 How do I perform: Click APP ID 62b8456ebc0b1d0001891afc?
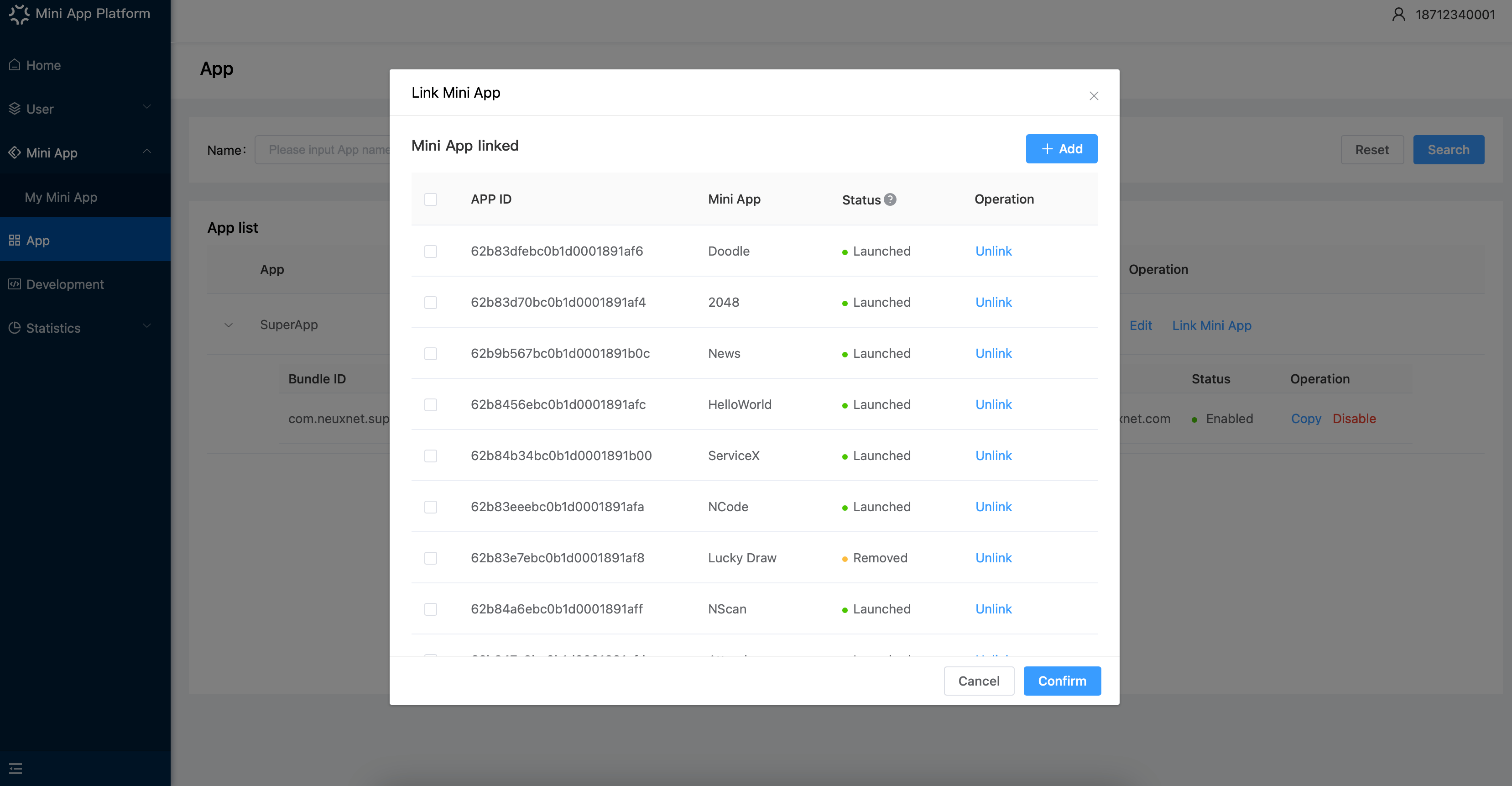pos(558,404)
